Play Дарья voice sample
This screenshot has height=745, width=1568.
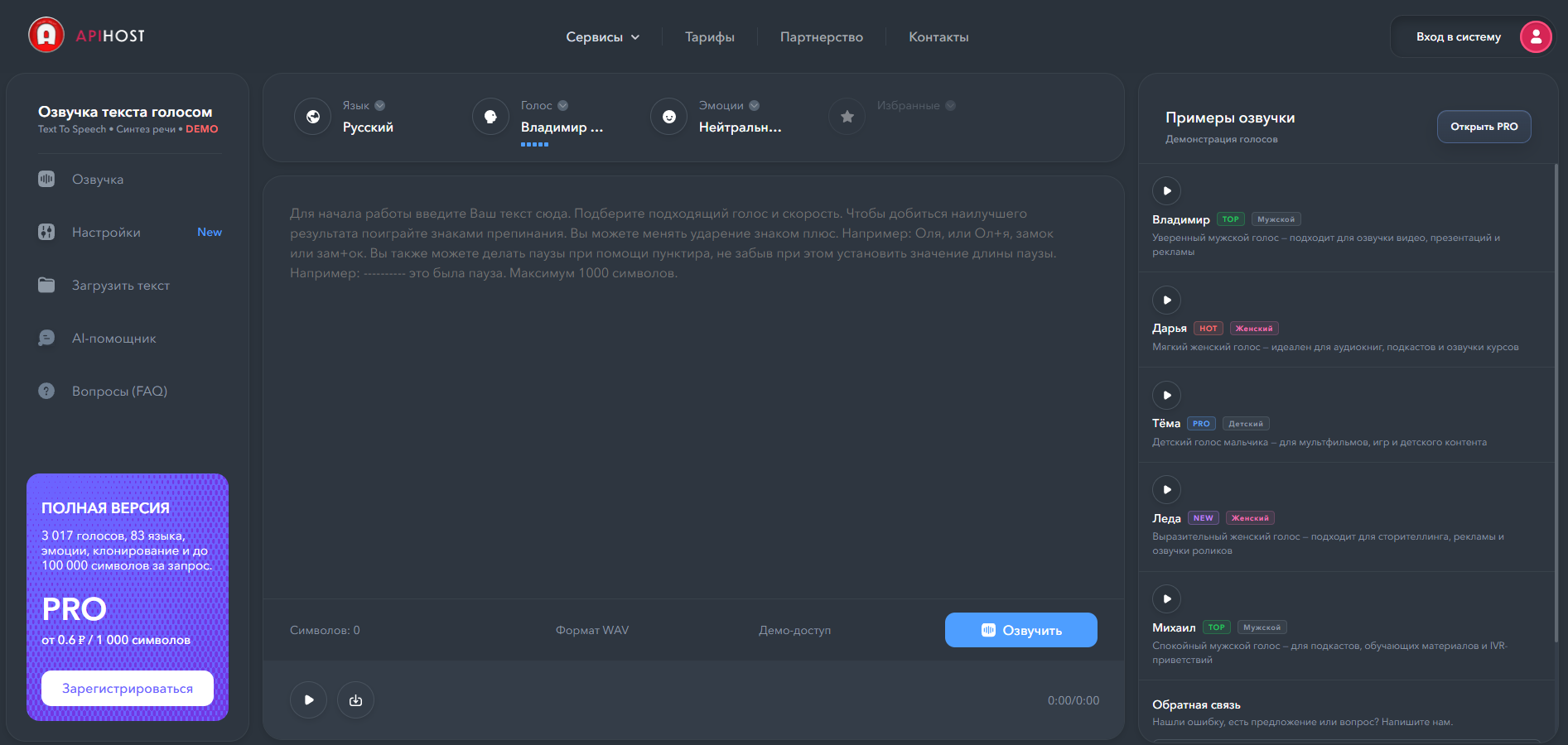coord(1166,300)
